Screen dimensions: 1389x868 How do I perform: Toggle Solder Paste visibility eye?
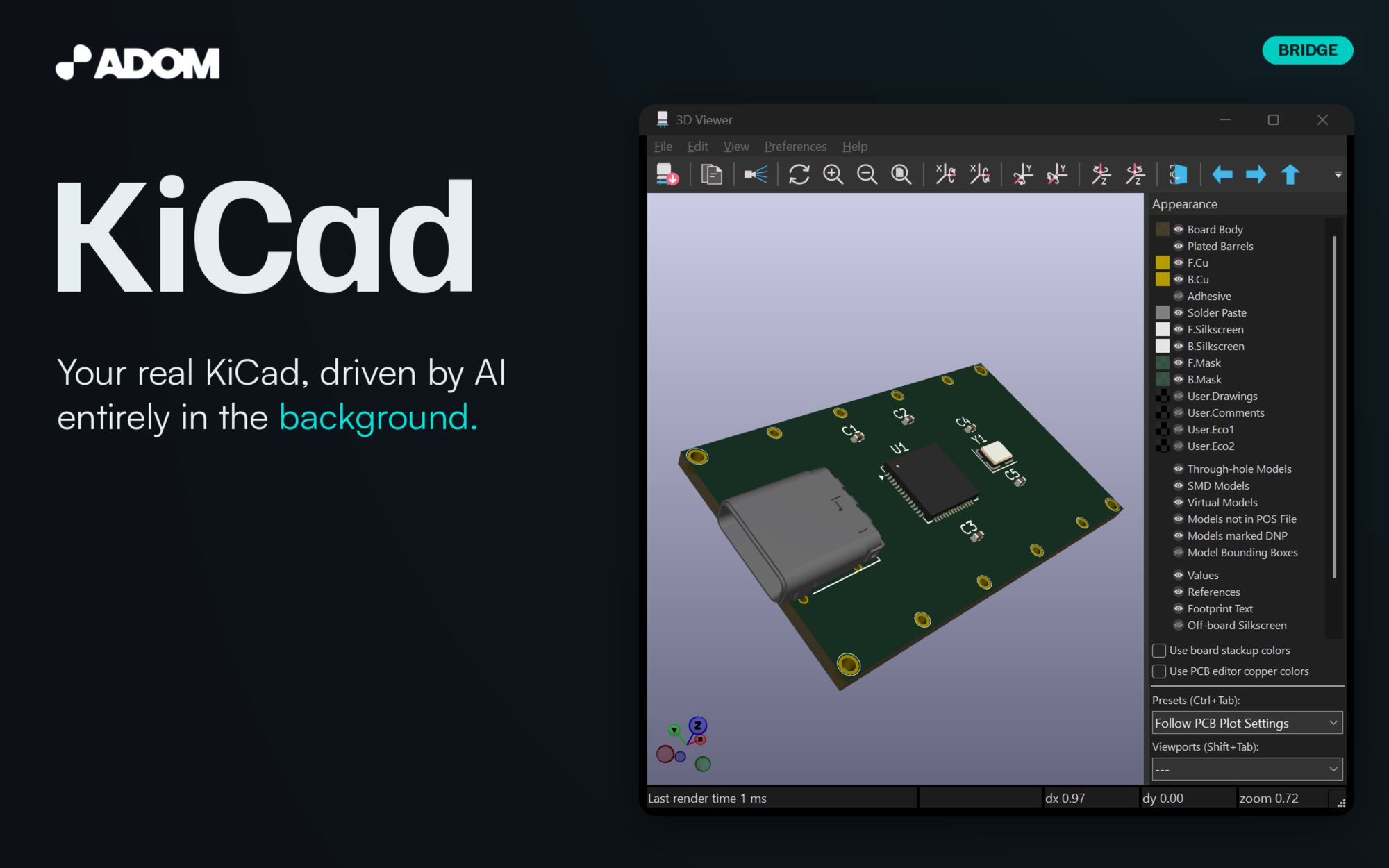(x=1179, y=312)
